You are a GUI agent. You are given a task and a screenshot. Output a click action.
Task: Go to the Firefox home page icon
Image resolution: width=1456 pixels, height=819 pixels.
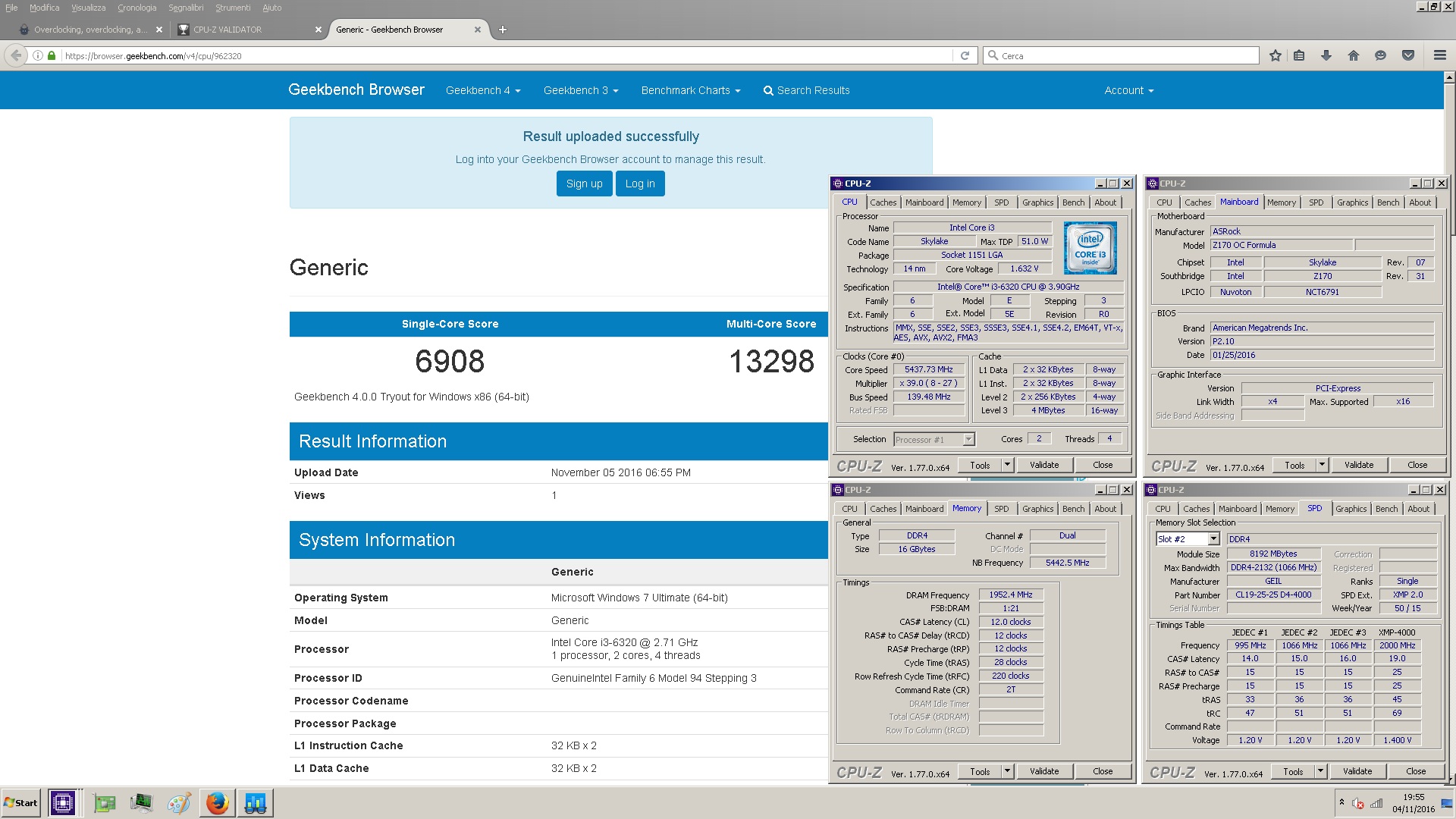(x=1354, y=55)
